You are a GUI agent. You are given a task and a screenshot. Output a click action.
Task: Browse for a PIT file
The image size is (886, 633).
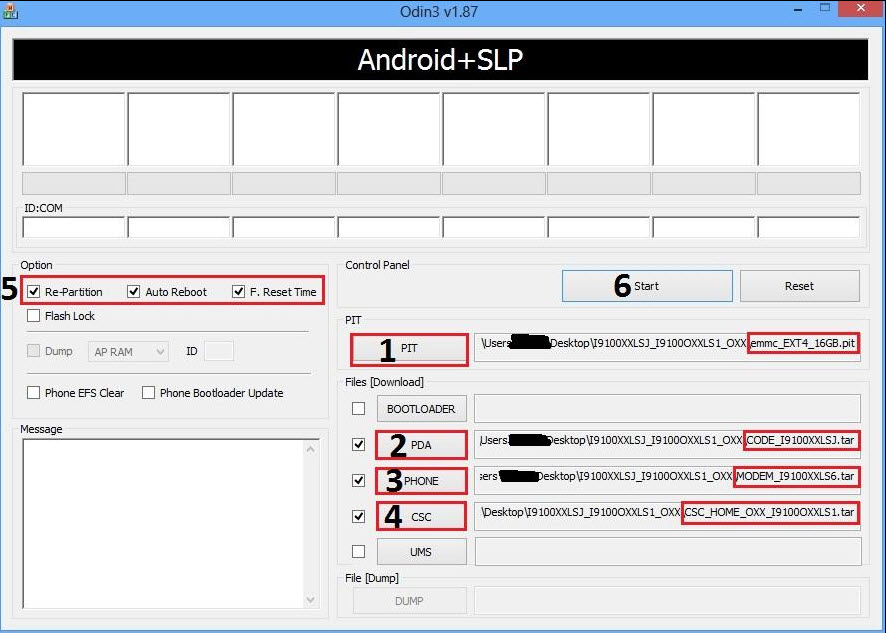(x=409, y=349)
